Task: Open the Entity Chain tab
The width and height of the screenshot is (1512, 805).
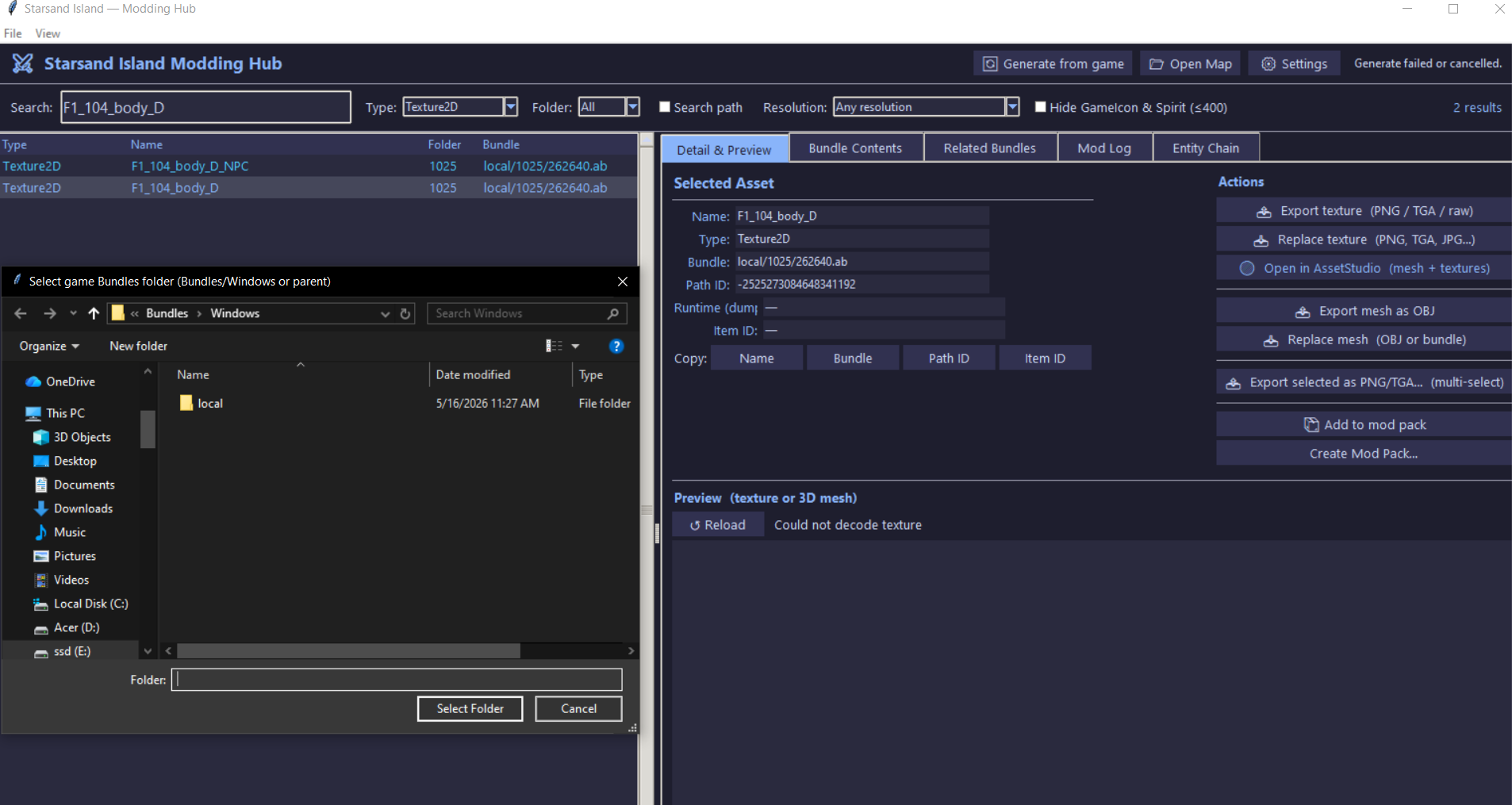Action: 1205,148
